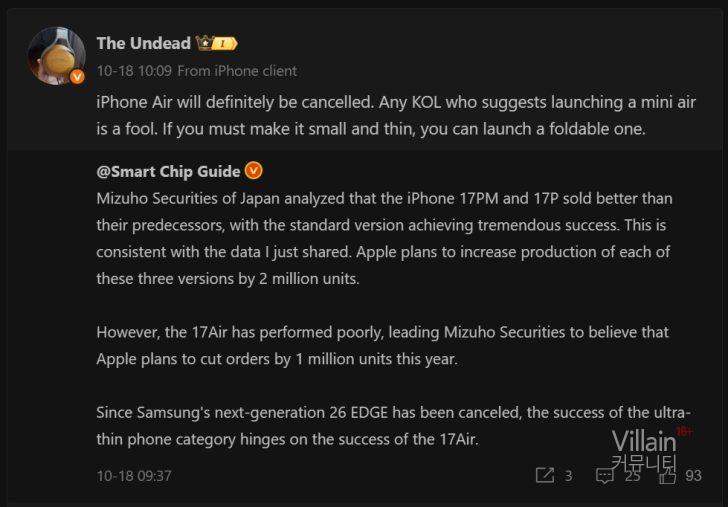Click verified badge on The Undead's avatar
Viewport: 728px width, 507px height.
point(76,77)
